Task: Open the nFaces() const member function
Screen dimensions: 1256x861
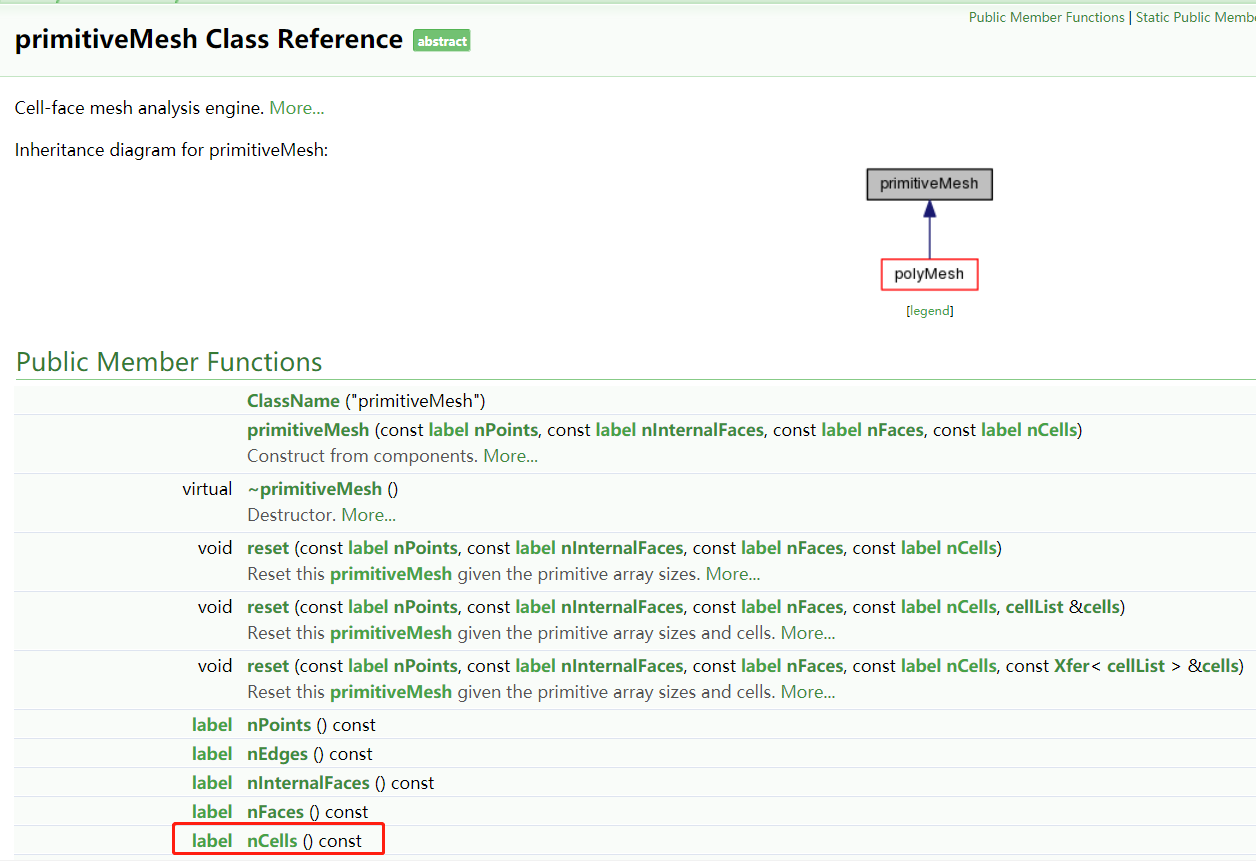Action: pyautogui.click(x=275, y=812)
